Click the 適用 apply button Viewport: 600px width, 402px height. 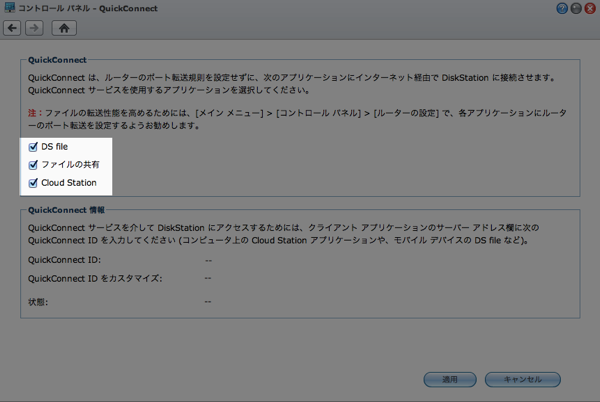[450, 379]
